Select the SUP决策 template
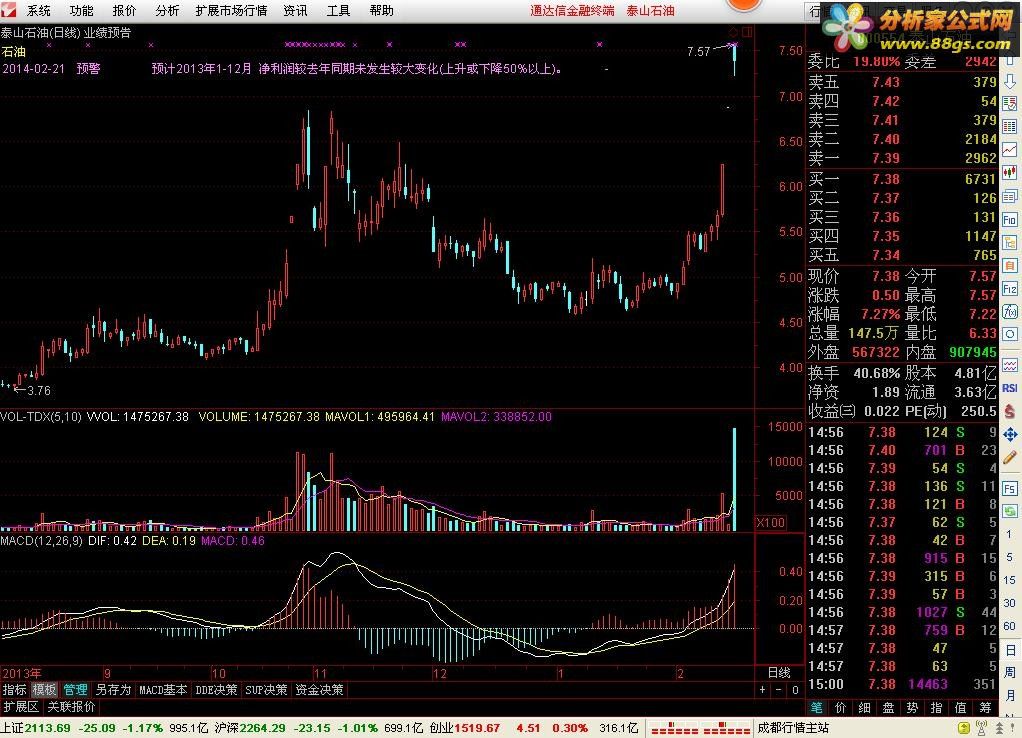Viewport: 1022px width, 738px height. tap(266, 690)
